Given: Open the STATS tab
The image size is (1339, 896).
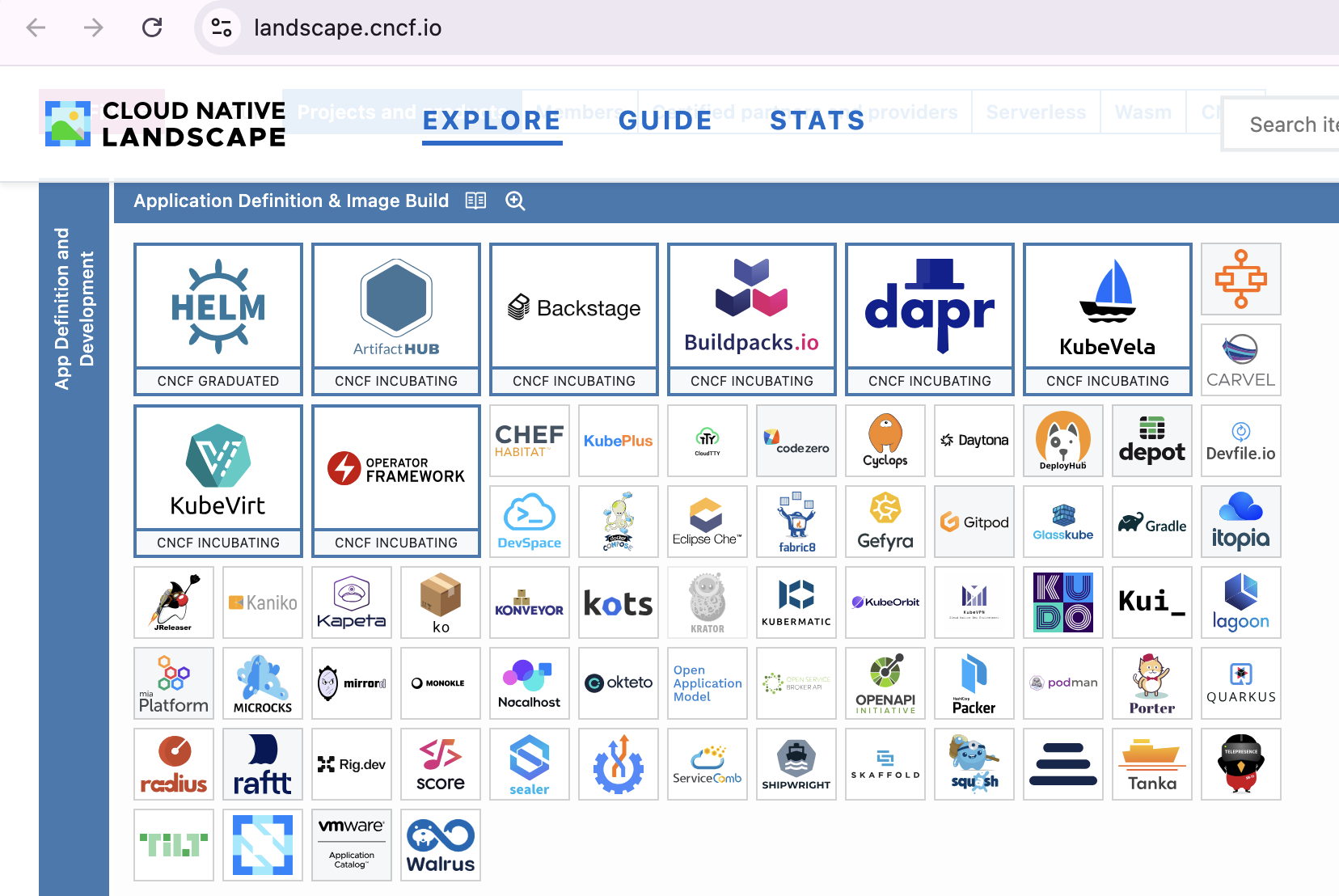Looking at the screenshot, I should (x=817, y=121).
